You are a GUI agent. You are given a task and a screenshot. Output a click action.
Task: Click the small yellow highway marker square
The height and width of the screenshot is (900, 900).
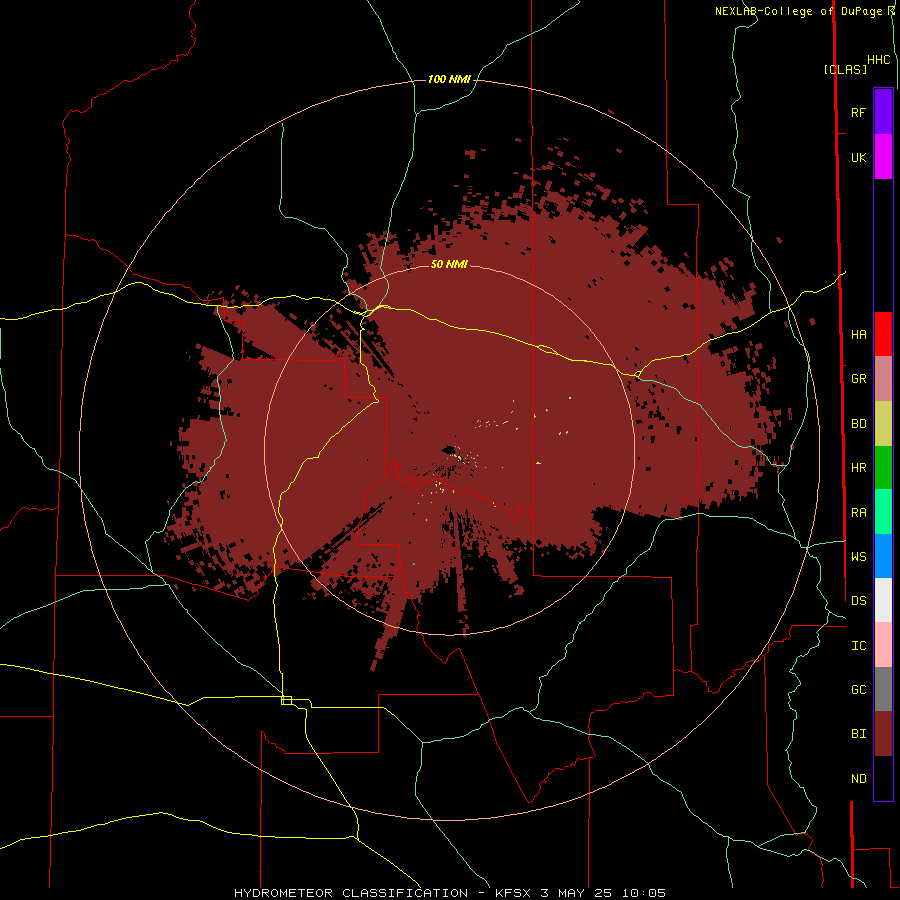[x=286, y=700]
